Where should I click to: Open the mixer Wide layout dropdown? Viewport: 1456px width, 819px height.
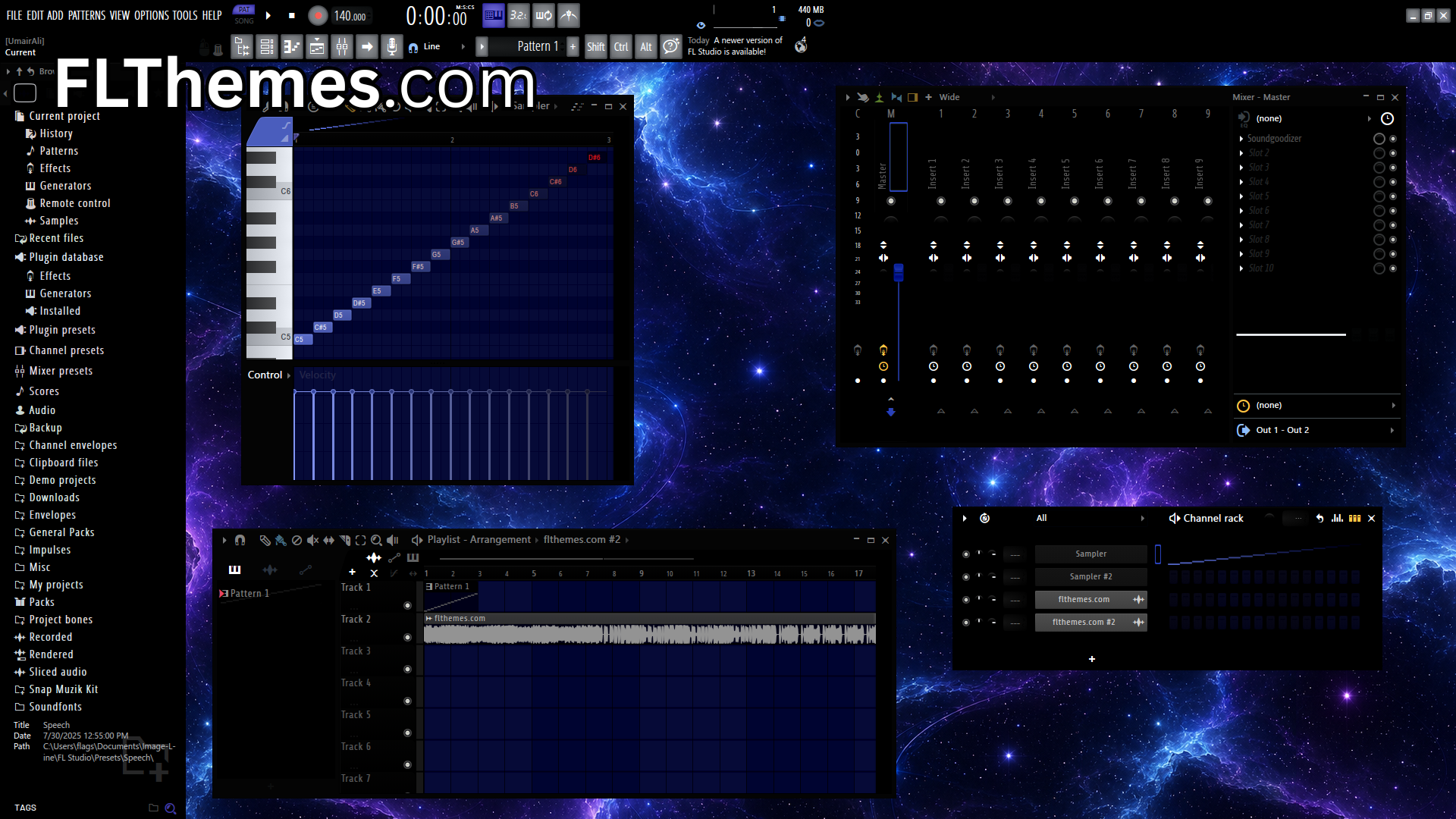pyautogui.click(x=967, y=97)
